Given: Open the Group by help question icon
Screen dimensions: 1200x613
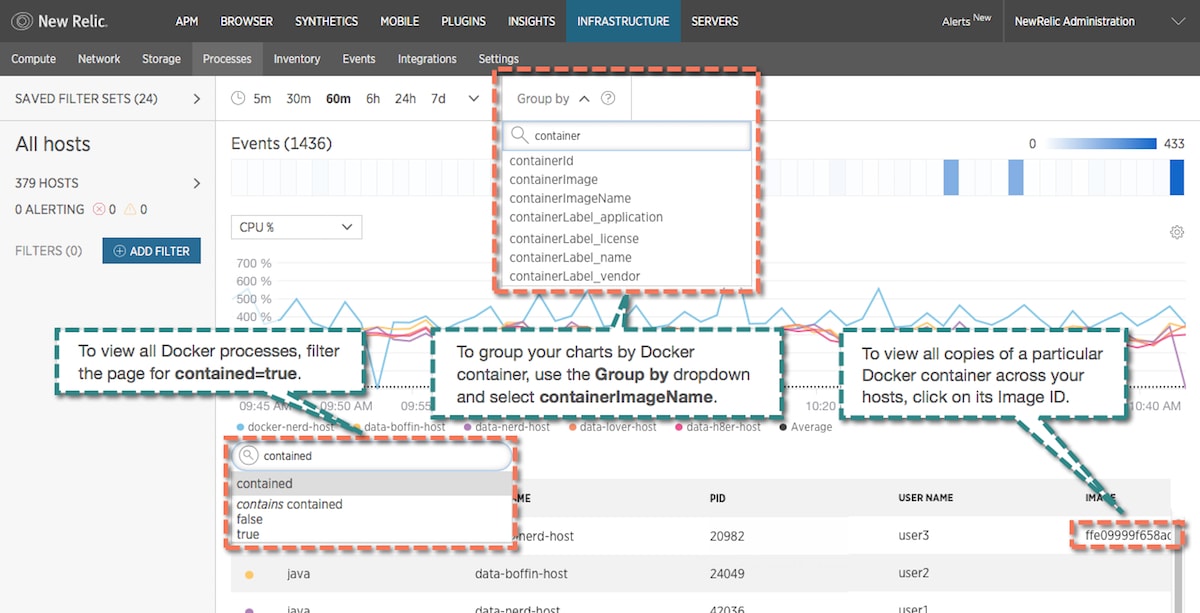Looking at the screenshot, I should pos(608,99).
